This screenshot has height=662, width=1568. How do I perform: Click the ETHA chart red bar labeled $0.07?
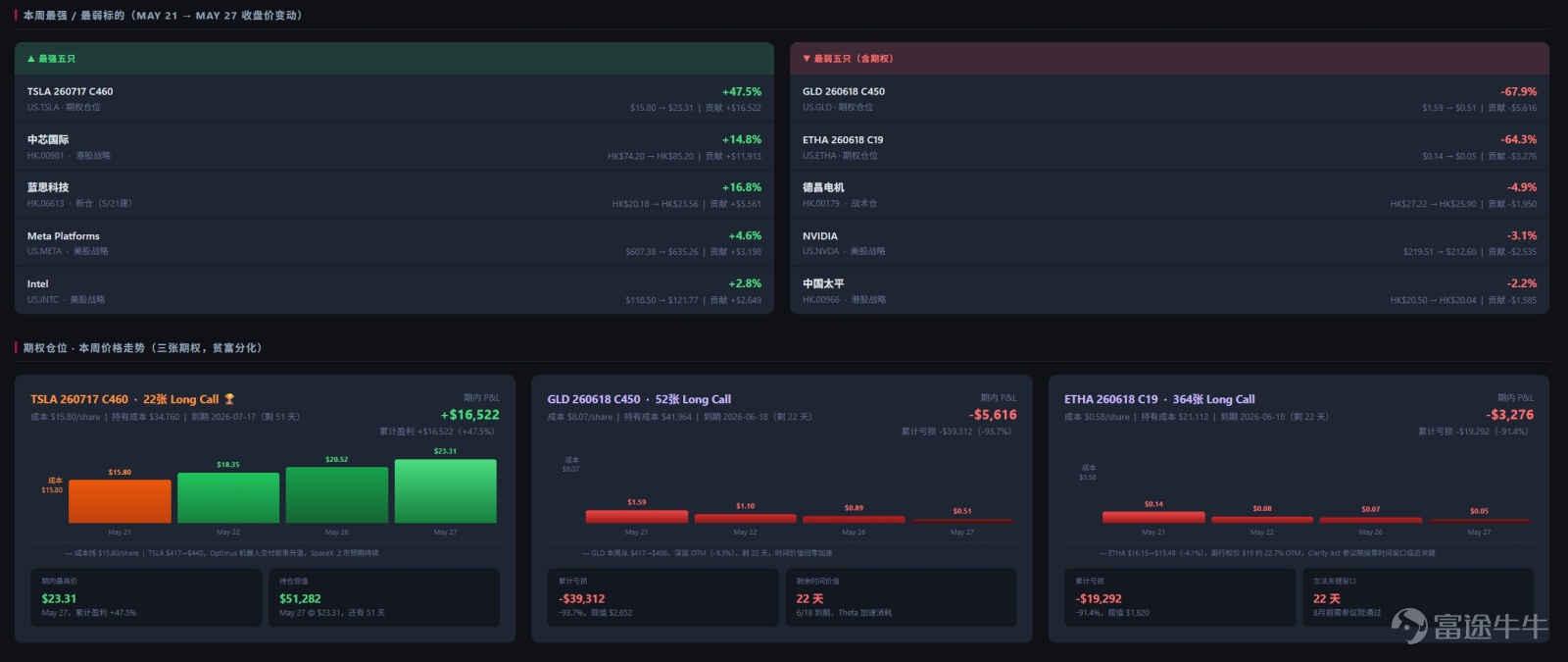point(1370,519)
